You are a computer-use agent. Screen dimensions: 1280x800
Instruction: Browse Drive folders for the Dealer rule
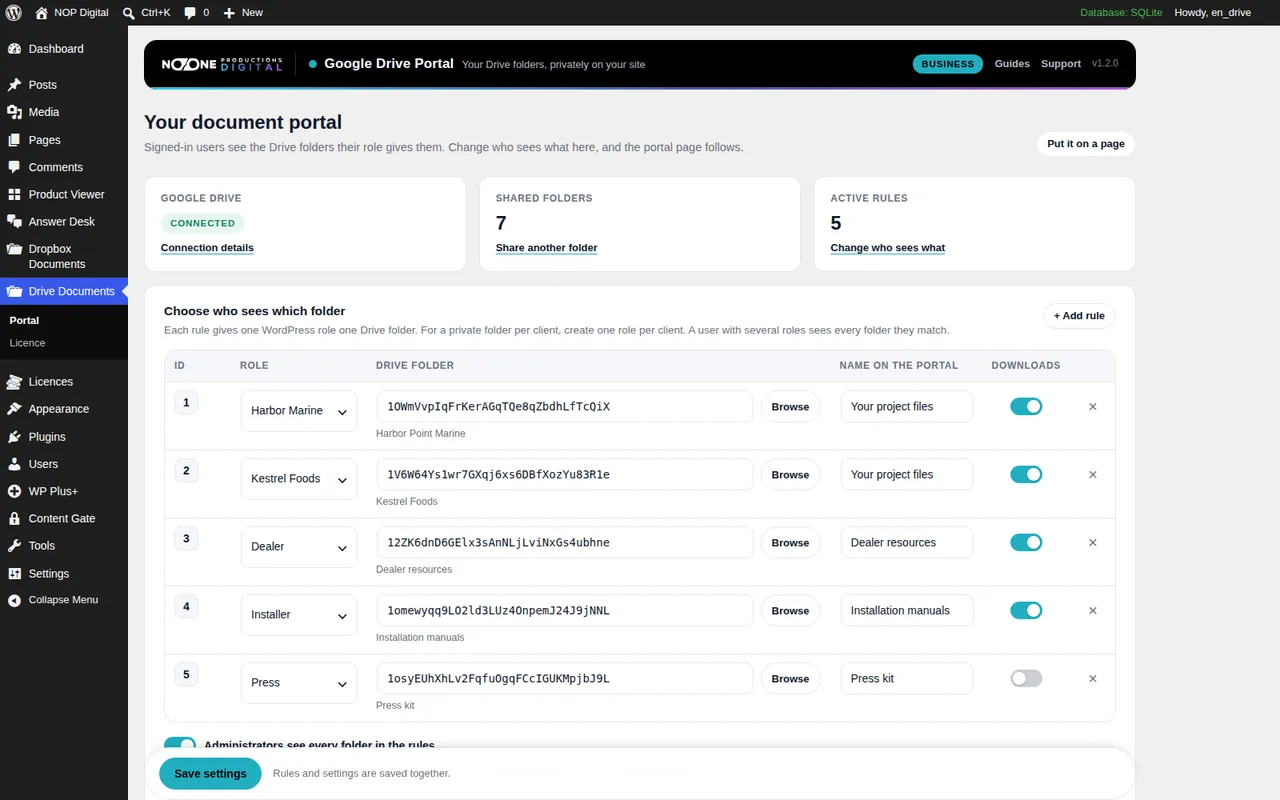pyautogui.click(x=790, y=543)
